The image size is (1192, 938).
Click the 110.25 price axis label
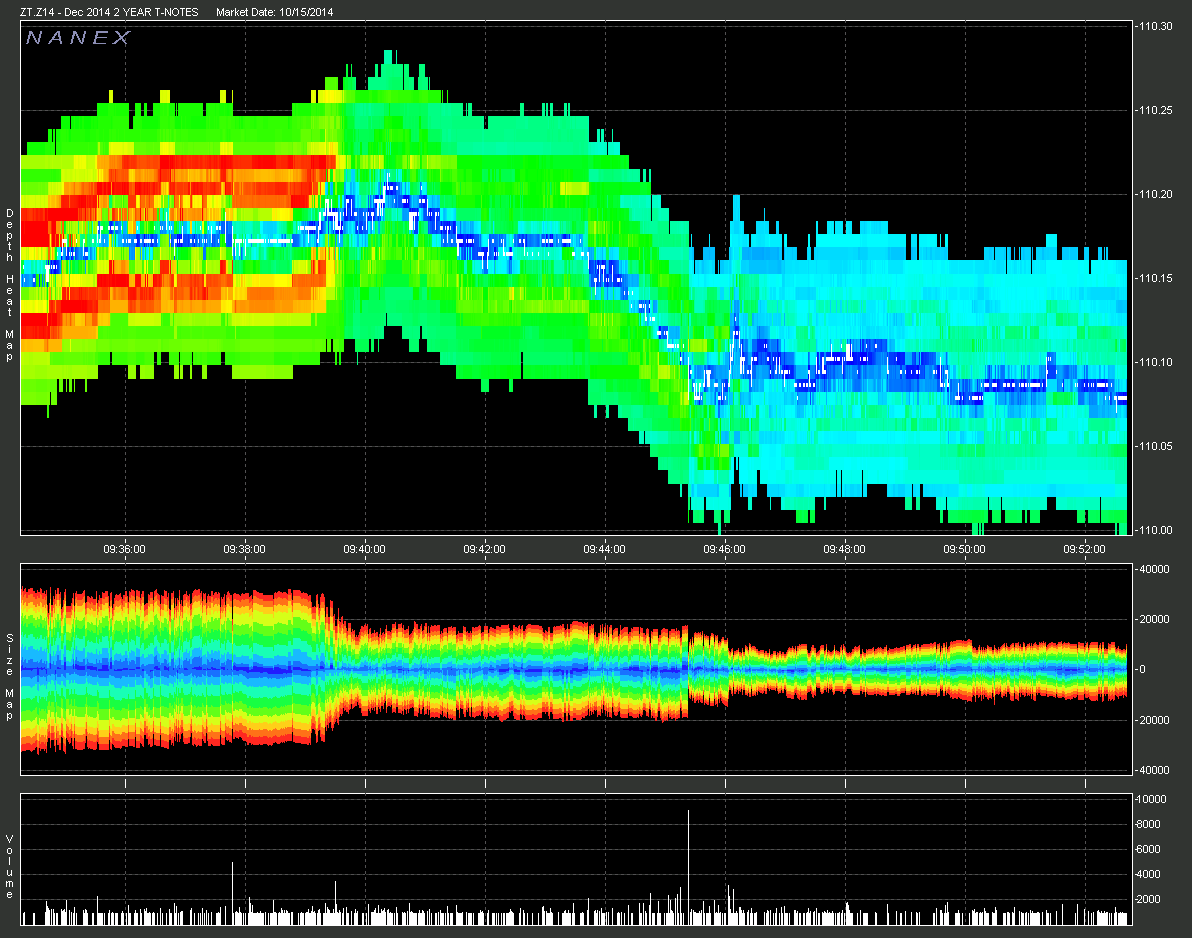[1156, 110]
